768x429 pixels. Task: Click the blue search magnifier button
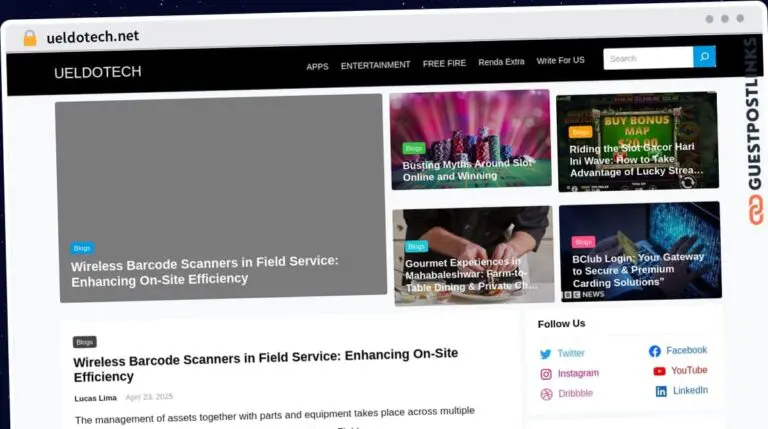[x=704, y=57]
